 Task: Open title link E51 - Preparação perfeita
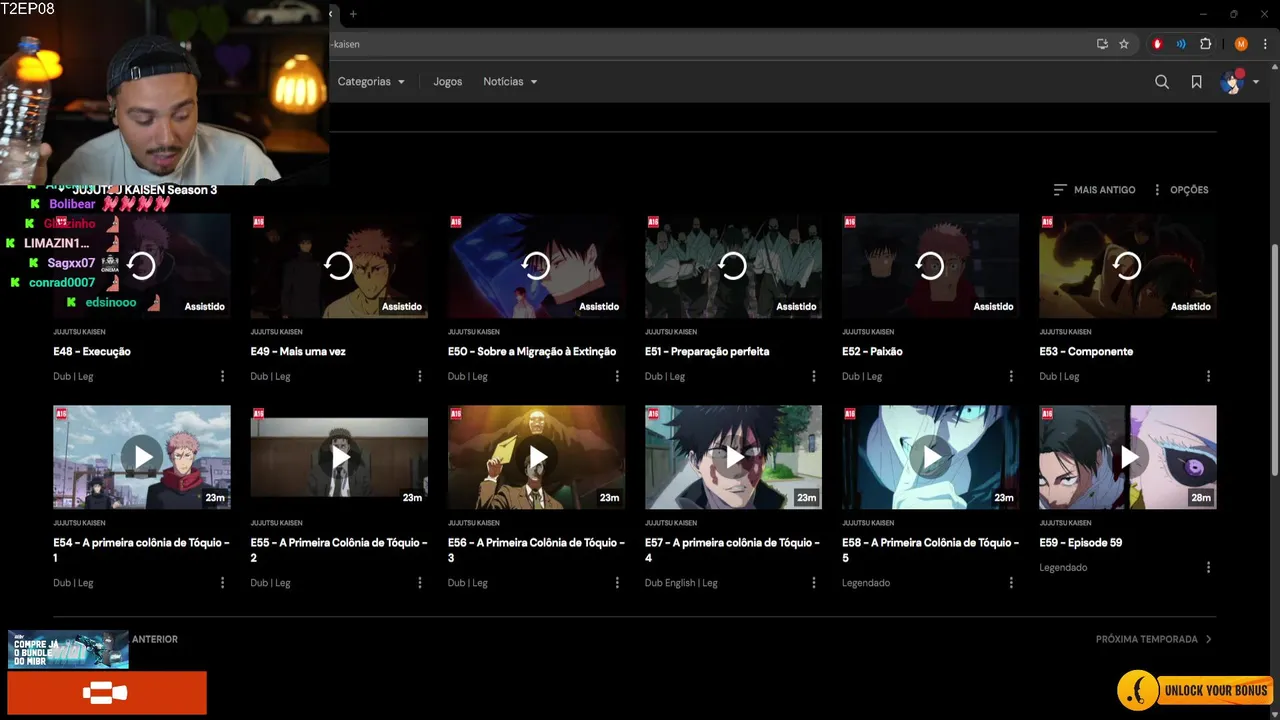pos(707,351)
